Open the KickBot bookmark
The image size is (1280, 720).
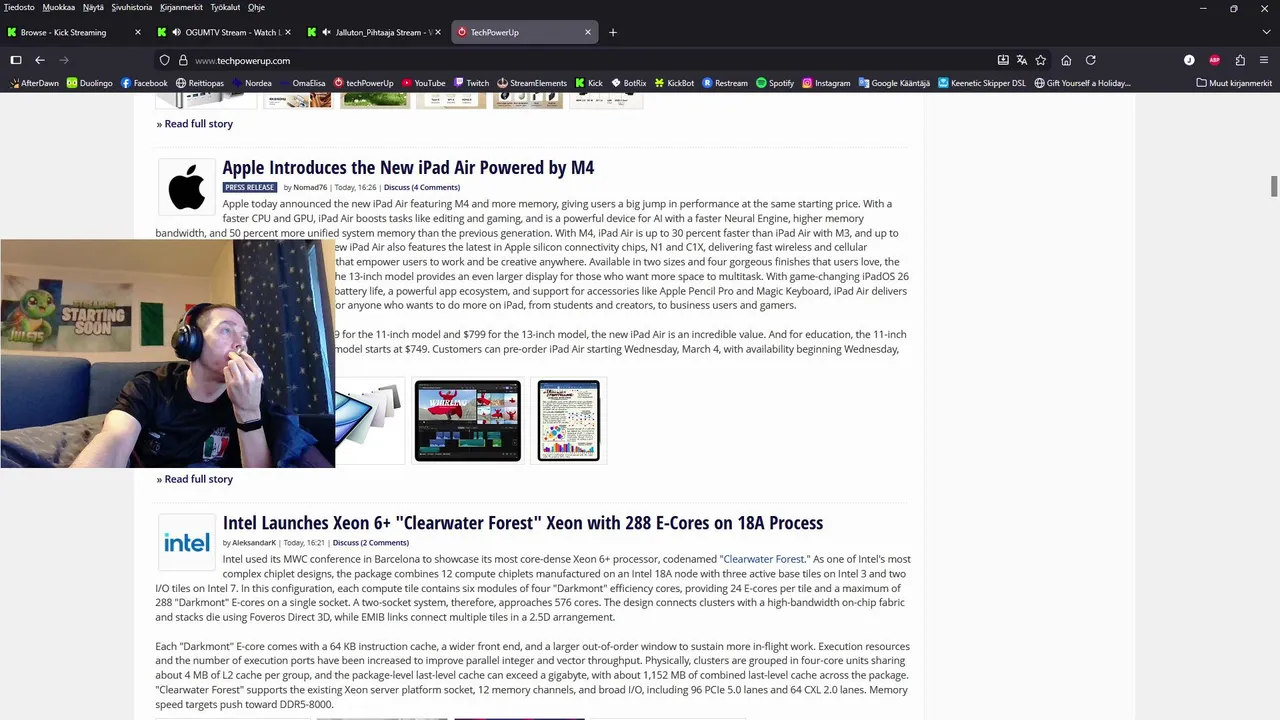675,83
